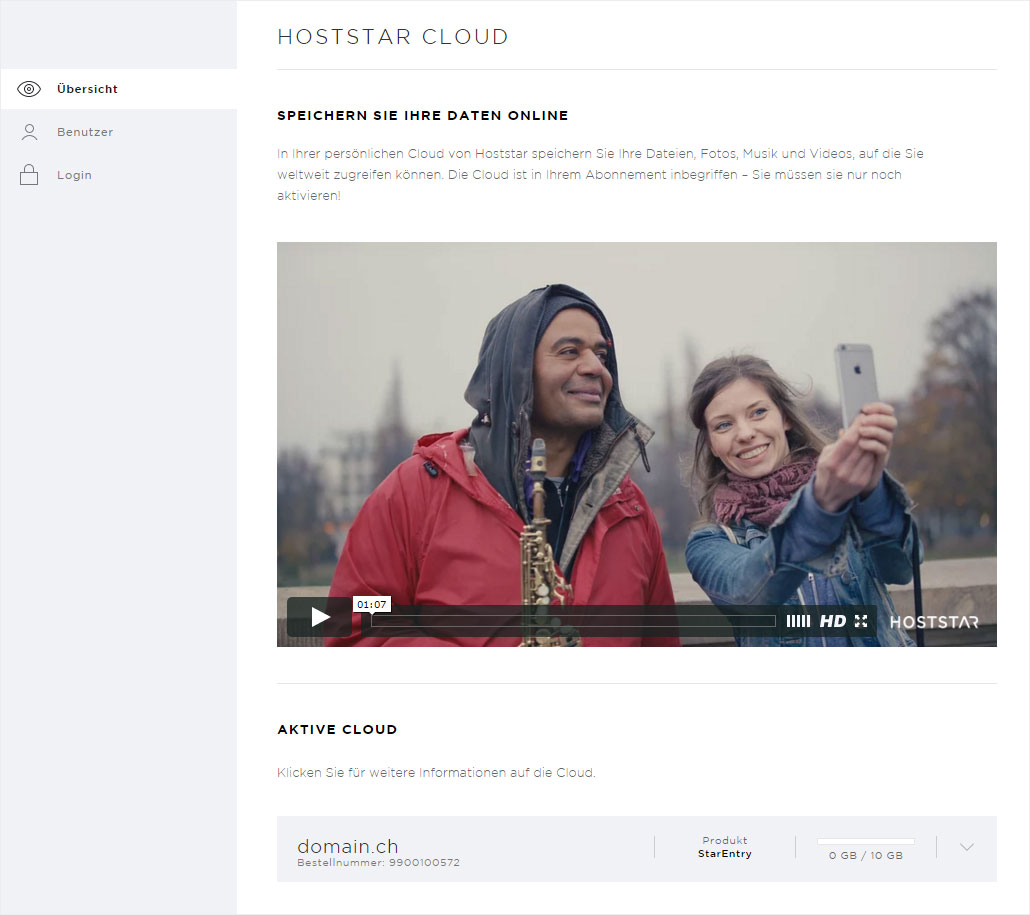Play the Hoststar cloud video

320,617
